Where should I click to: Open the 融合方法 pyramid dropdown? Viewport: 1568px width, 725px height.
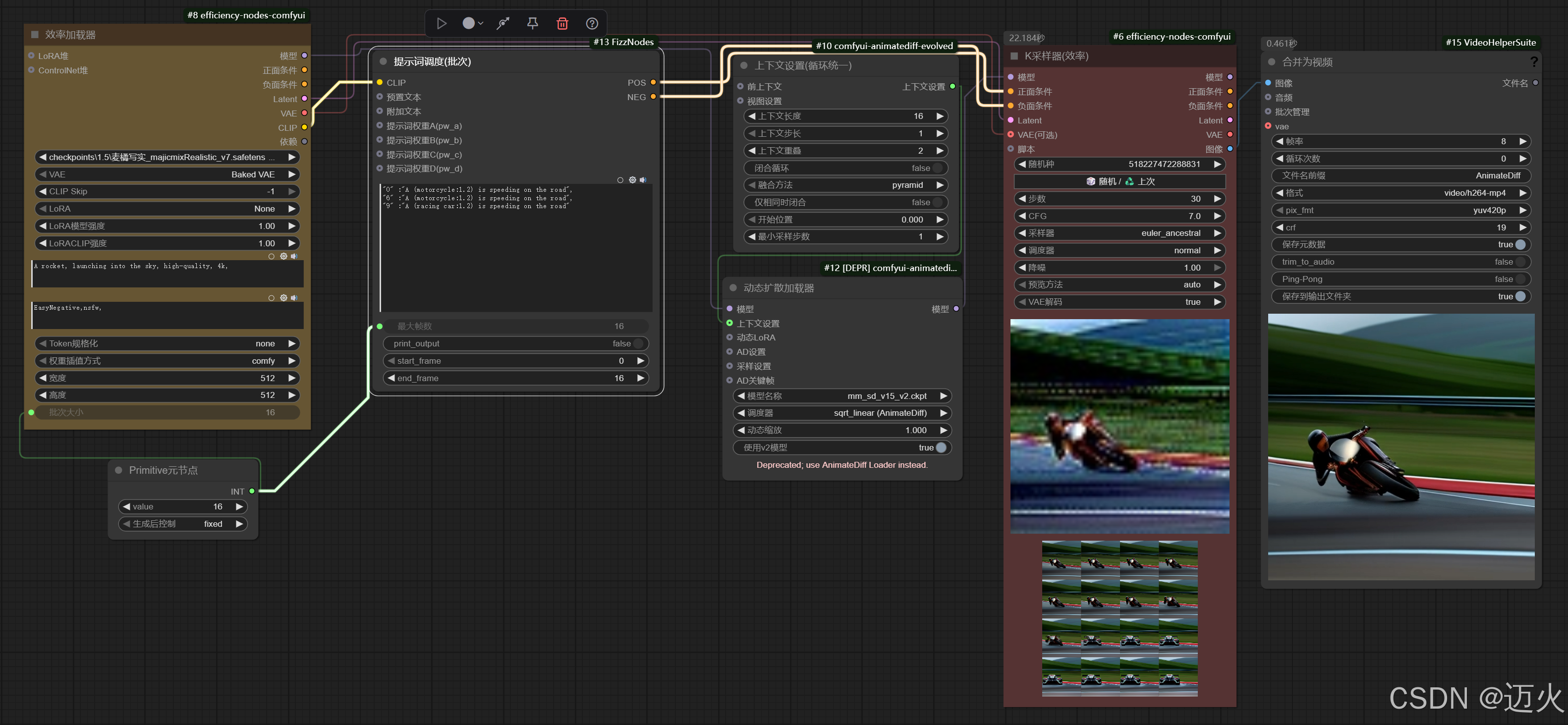[x=845, y=185]
